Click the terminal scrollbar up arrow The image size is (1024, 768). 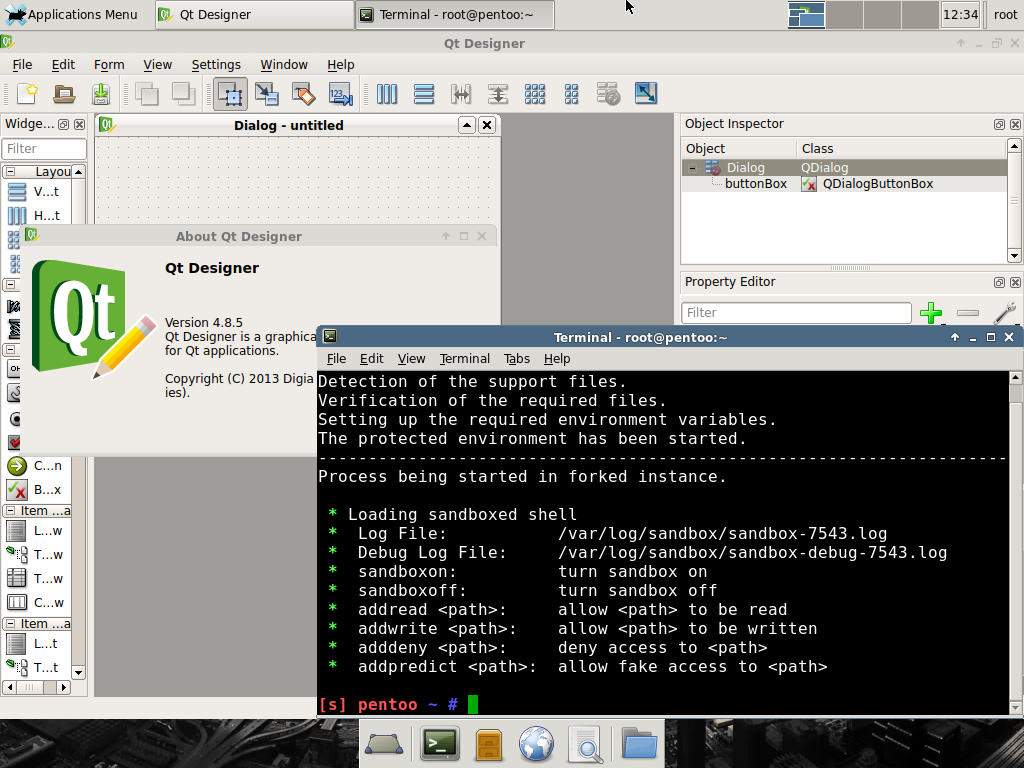click(x=1016, y=377)
